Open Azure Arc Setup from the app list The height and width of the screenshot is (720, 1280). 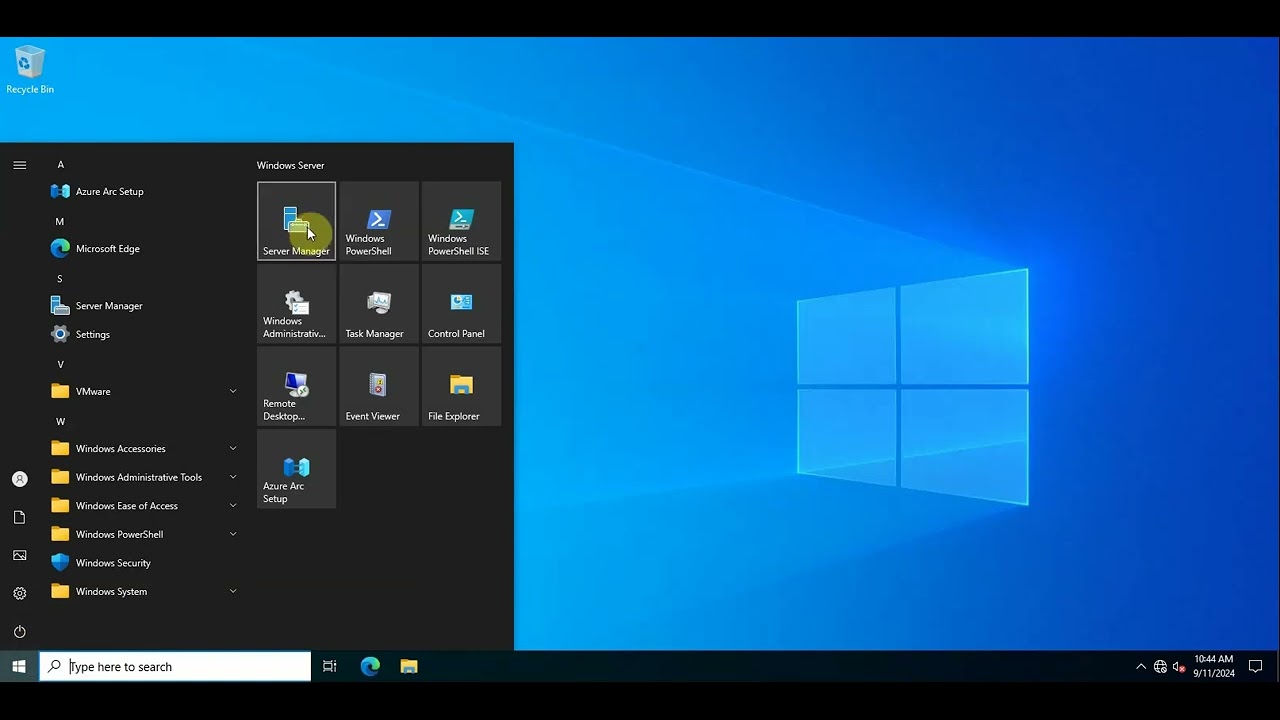click(145, 191)
